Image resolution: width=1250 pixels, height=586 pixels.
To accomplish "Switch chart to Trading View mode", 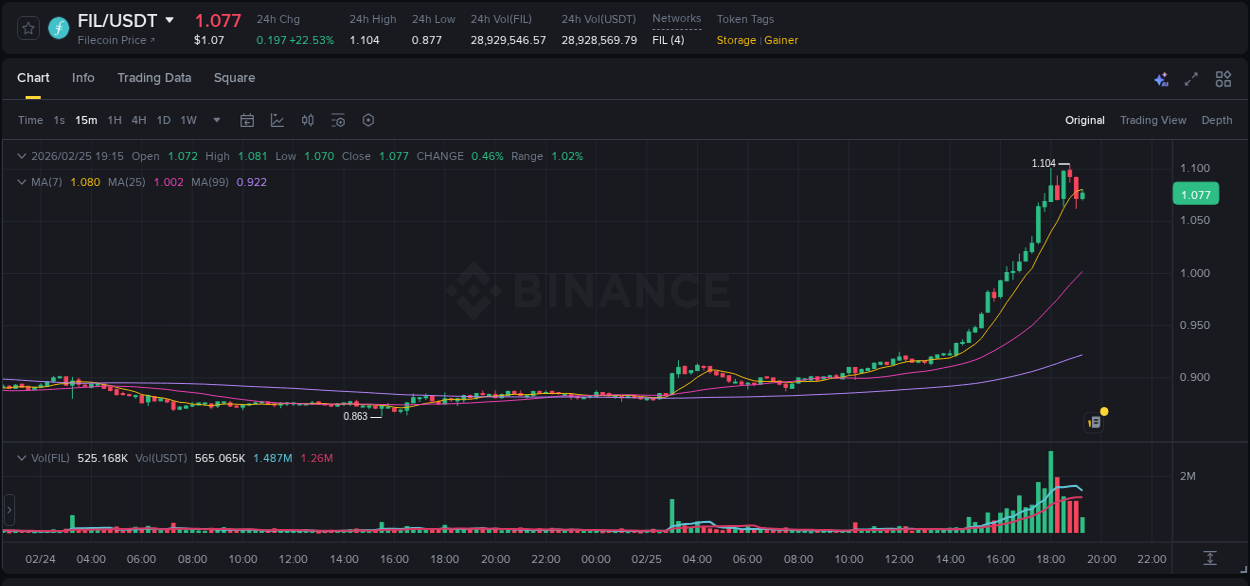I will click(1152, 120).
